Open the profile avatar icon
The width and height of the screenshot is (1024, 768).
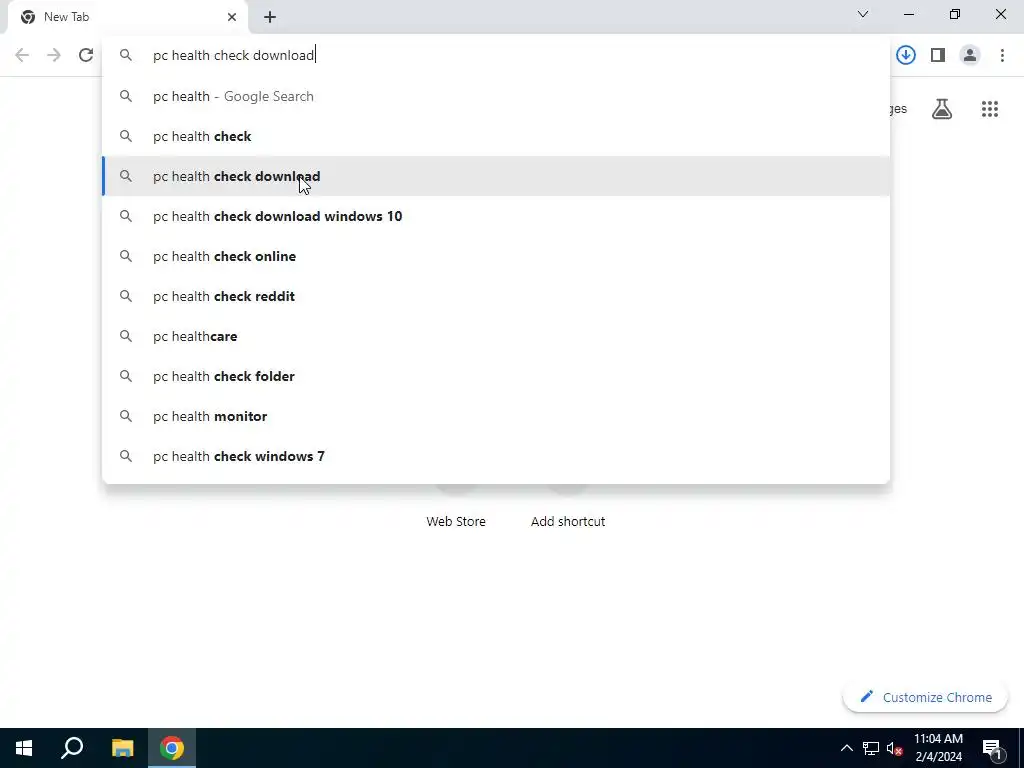pos(970,55)
